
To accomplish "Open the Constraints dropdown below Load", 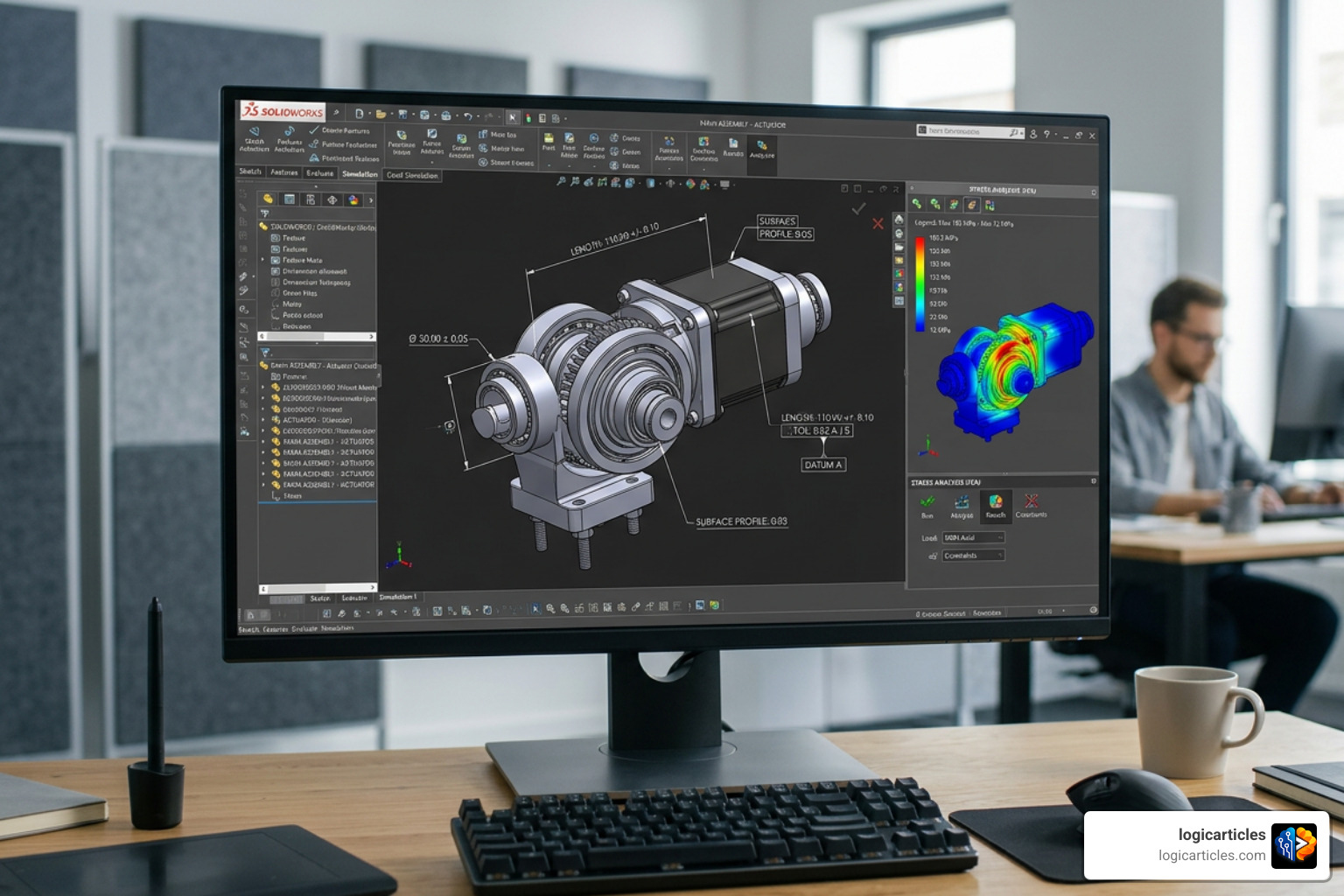I will [974, 556].
